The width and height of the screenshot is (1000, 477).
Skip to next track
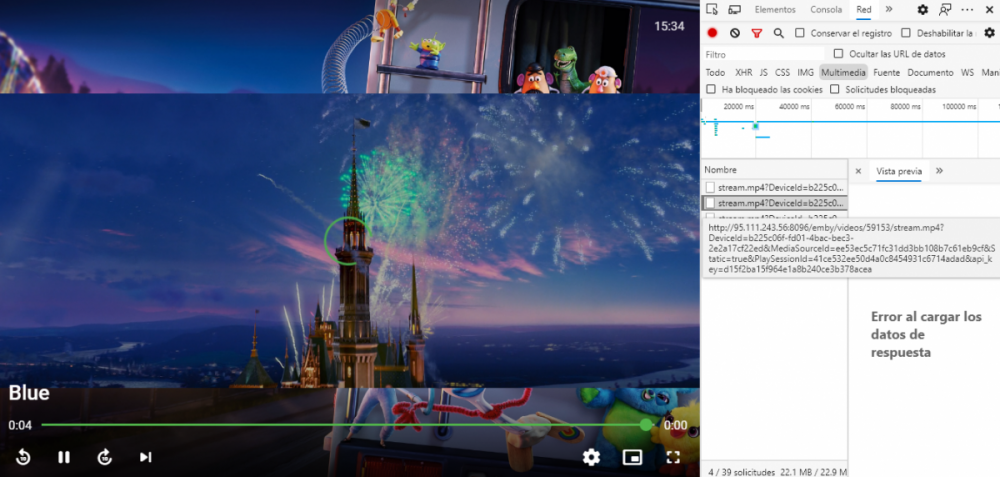click(145, 457)
